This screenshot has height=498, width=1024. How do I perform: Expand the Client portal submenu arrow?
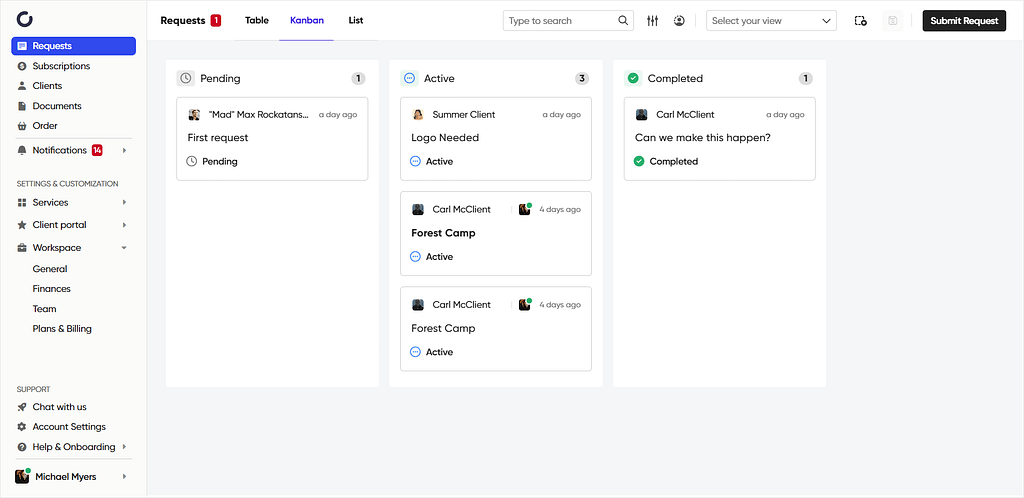tap(124, 225)
